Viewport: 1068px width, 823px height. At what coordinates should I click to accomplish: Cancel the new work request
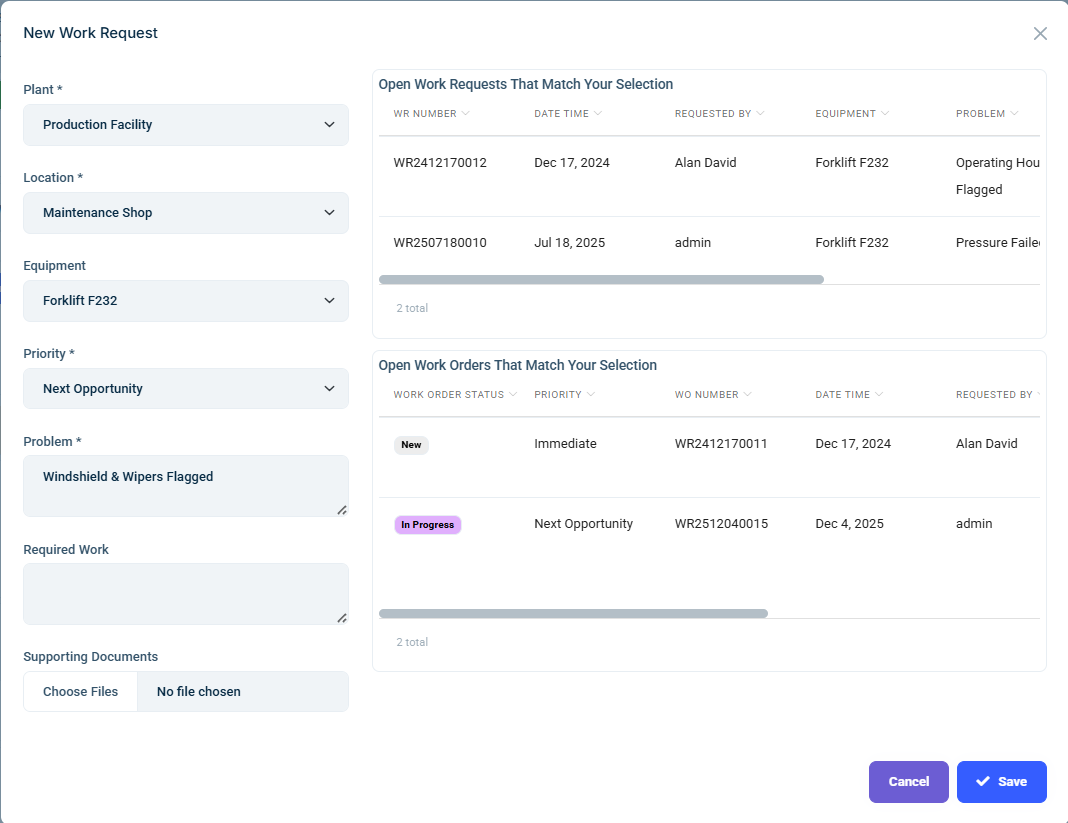coord(908,782)
